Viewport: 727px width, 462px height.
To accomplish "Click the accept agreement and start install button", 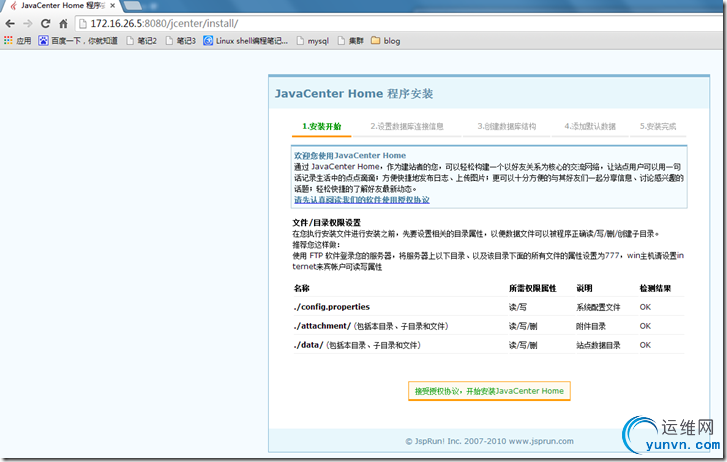I will 489,391.
